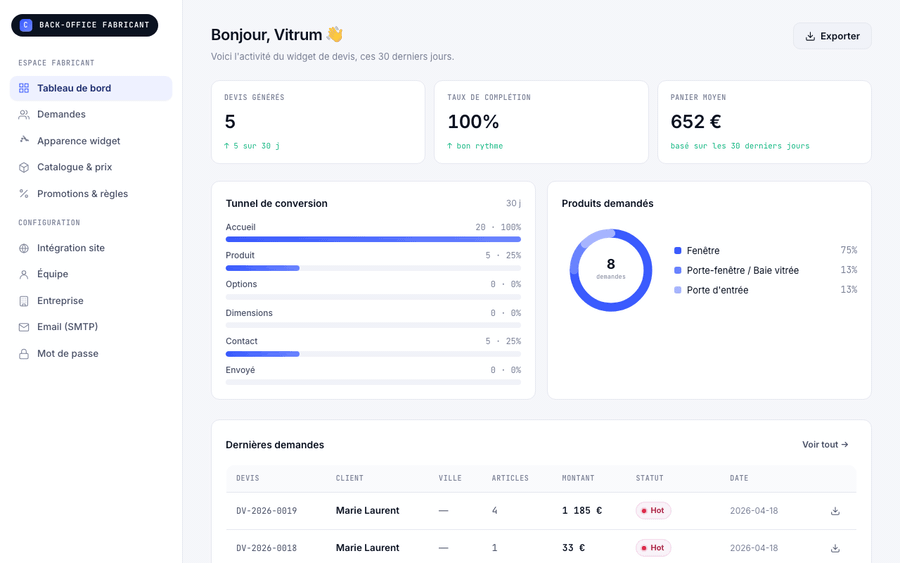Screen dimensions: 900x563
Task: Click the Fenêtre blue legend swatch
Action: pyautogui.click(x=677, y=251)
